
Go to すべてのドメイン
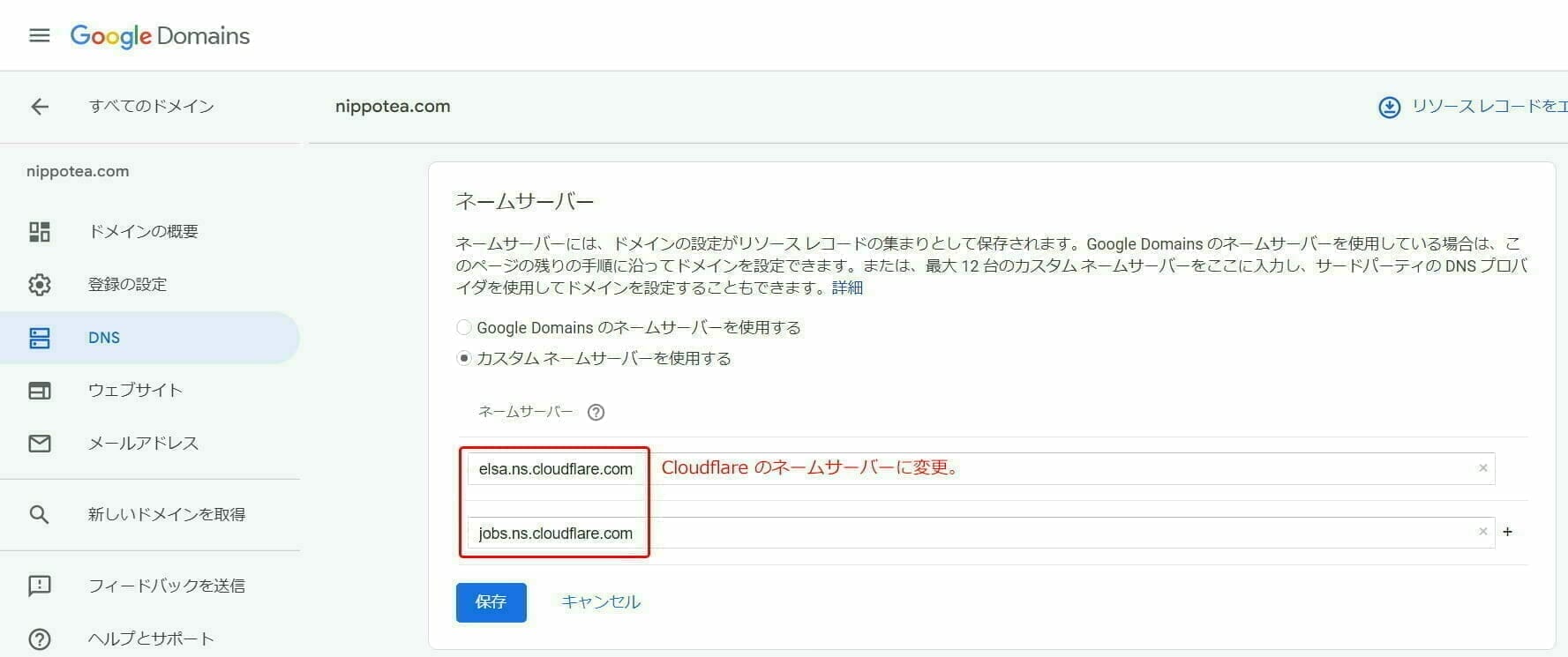151,107
